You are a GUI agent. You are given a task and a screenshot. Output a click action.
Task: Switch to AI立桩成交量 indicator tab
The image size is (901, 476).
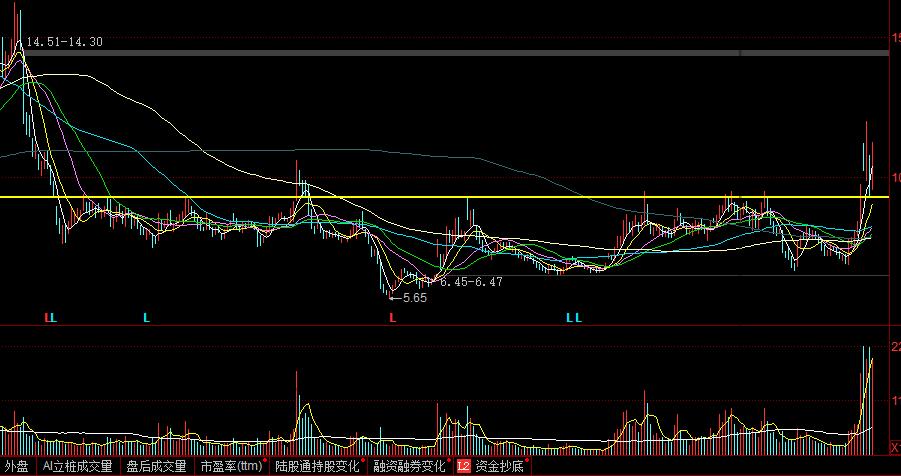pyautogui.click(x=78, y=466)
